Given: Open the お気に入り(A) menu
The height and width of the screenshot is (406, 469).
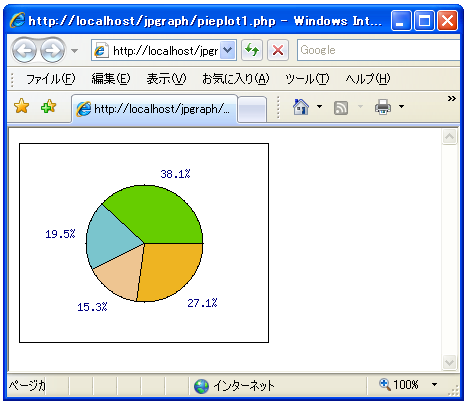Looking at the screenshot, I should click(235, 79).
